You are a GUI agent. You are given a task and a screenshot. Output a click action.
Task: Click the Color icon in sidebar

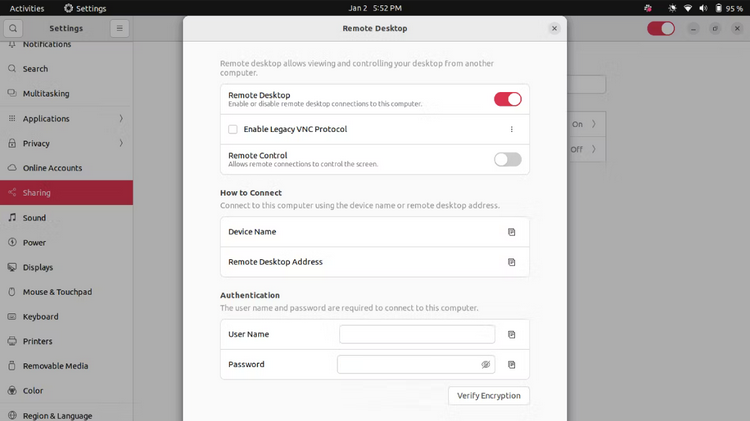(12, 390)
